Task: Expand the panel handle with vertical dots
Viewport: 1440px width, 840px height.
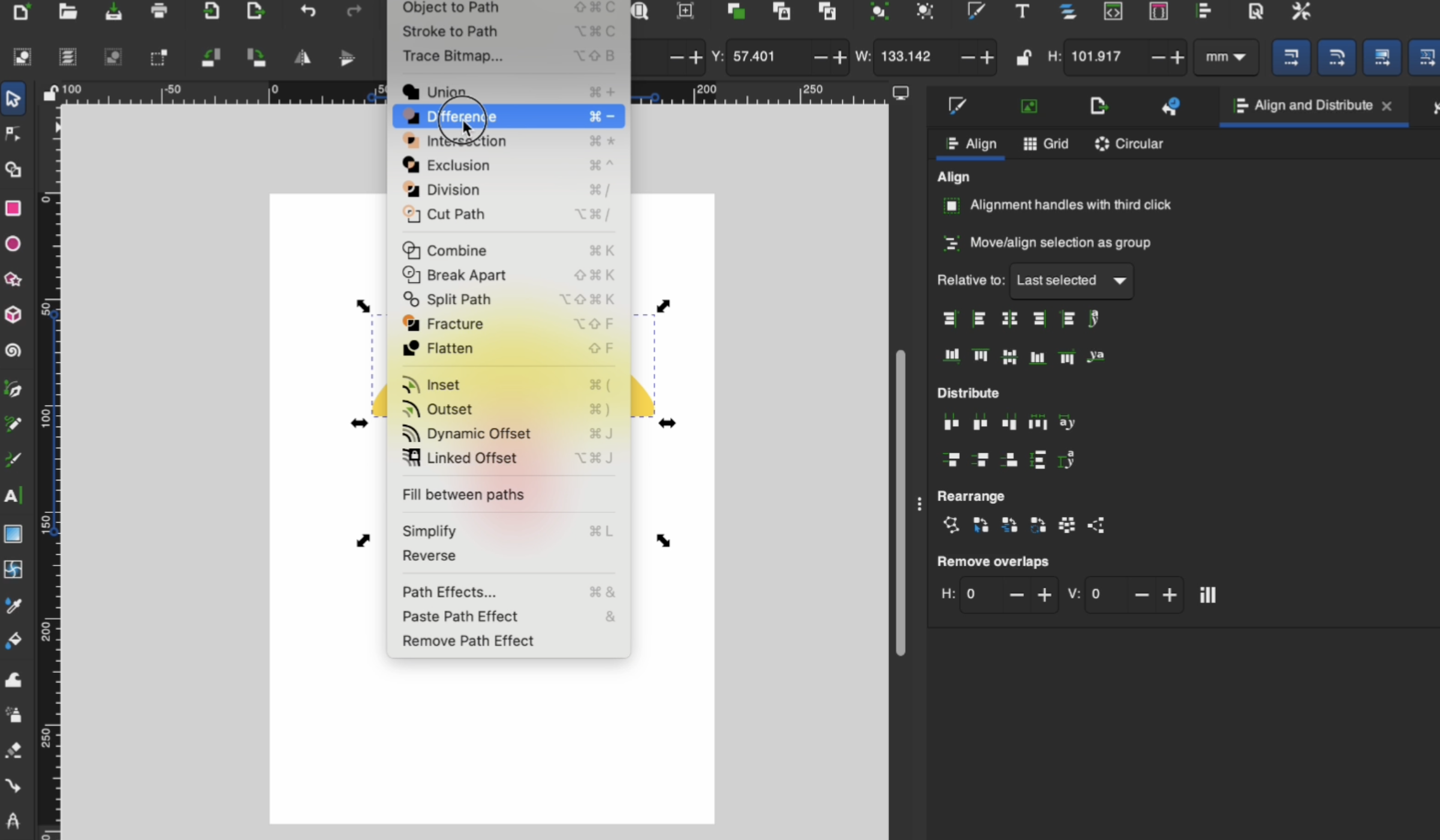Action: [919, 503]
